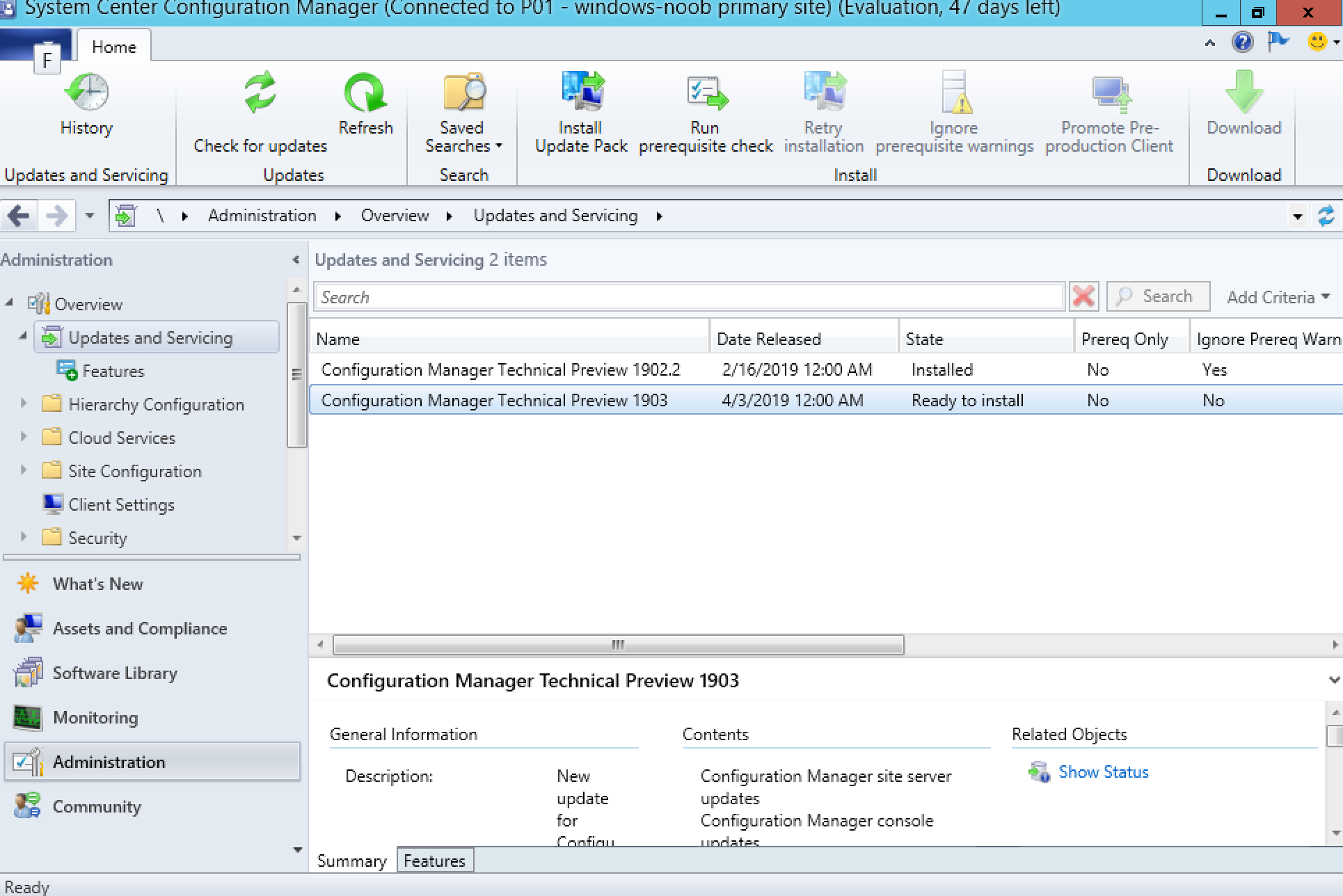Select Technical Preview 1903 row
1343x896 pixels.
tap(826, 400)
